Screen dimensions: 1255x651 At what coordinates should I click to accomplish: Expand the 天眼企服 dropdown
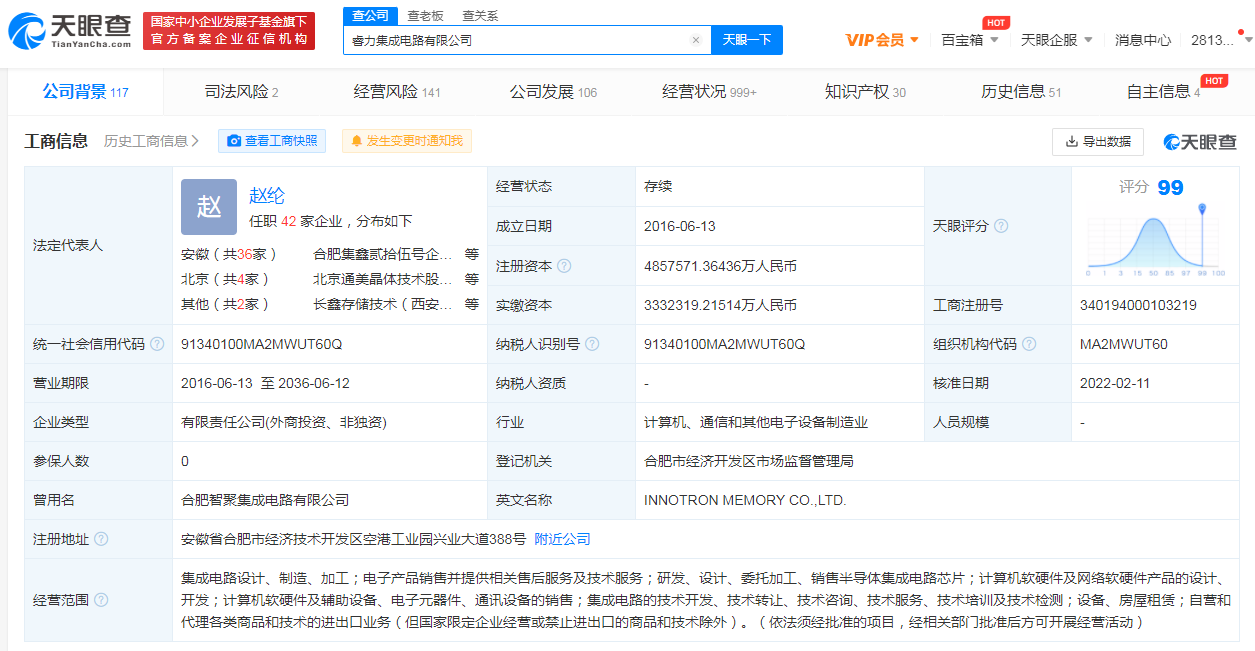[1056, 40]
